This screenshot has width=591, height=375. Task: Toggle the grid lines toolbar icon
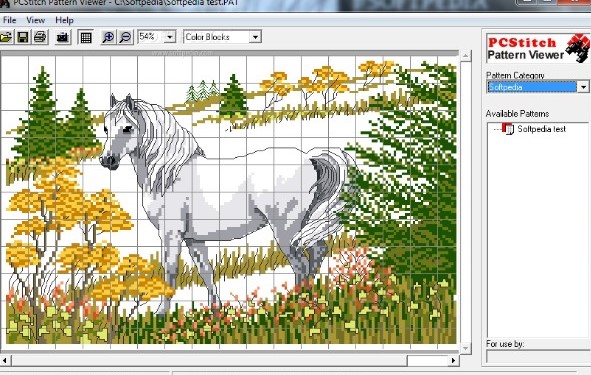[x=86, y=37]
